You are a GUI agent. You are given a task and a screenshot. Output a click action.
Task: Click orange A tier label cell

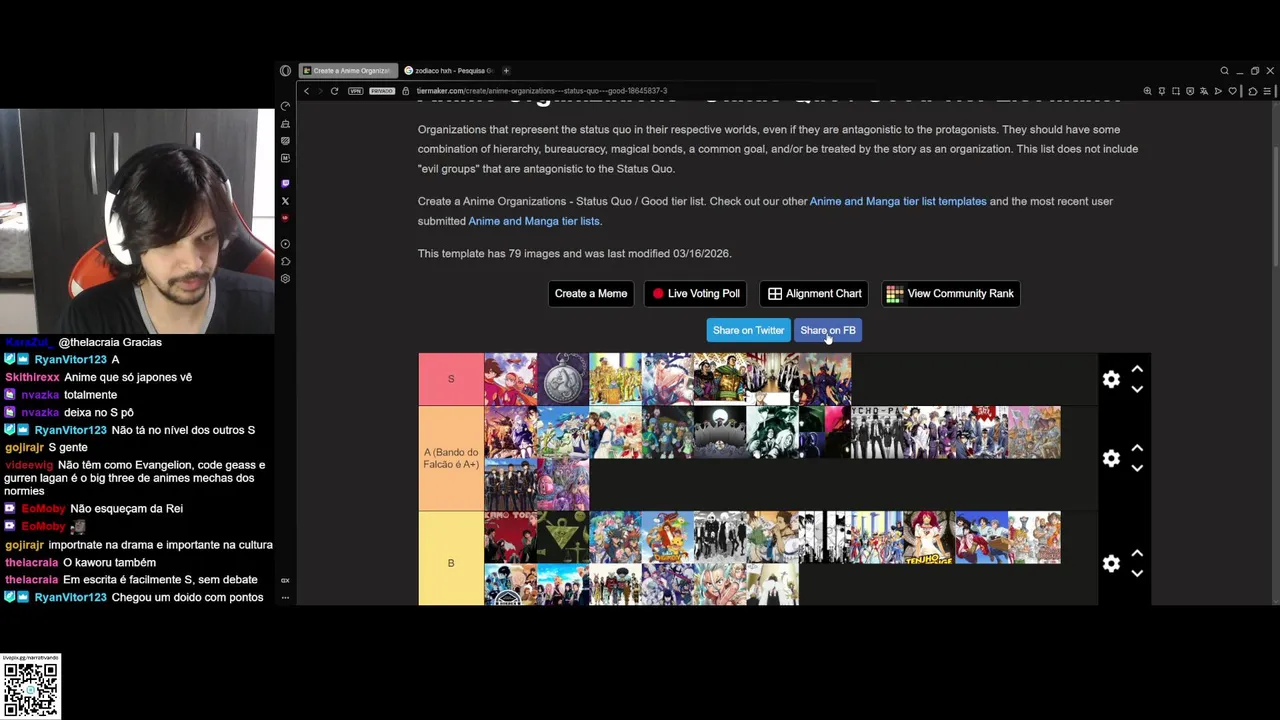click(451, 458)
